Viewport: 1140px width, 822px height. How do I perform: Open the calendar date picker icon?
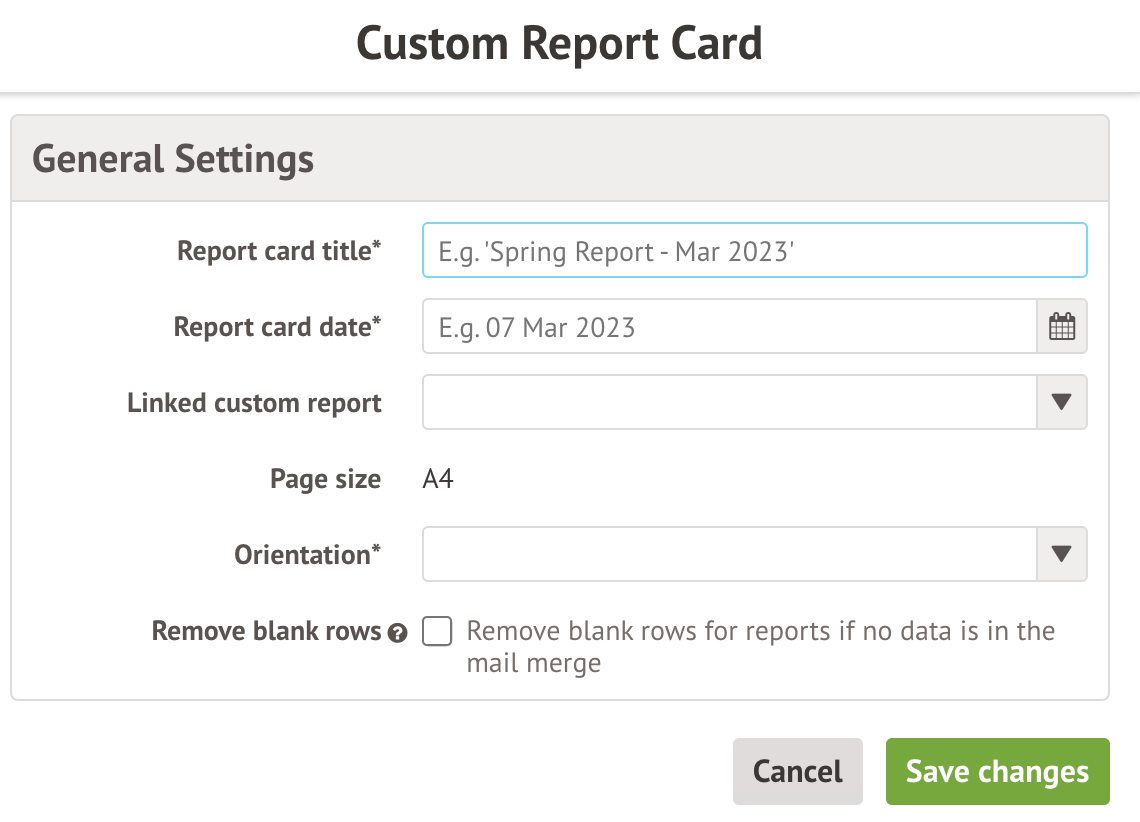point(1061,327)
